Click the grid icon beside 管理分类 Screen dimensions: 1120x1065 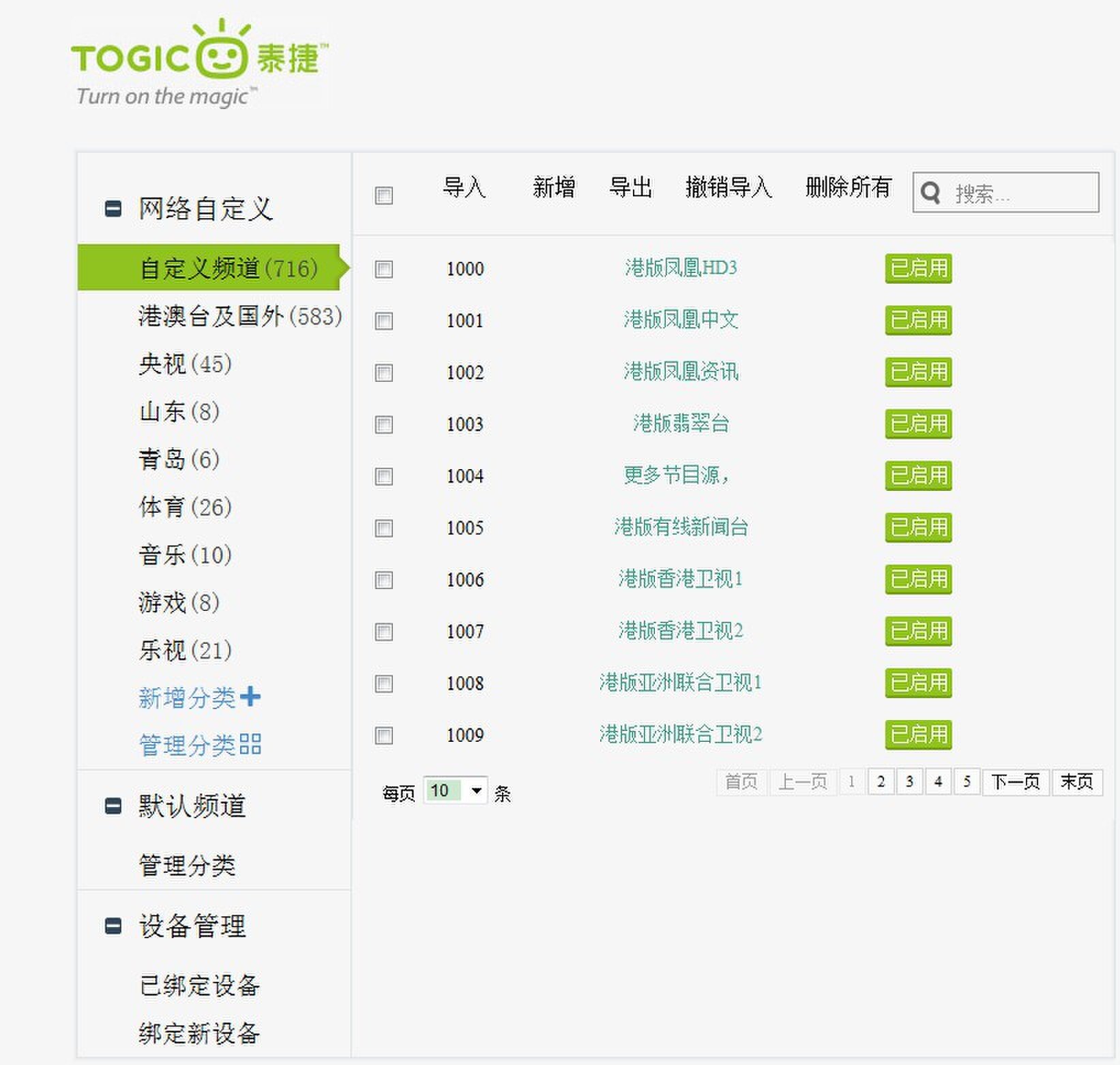[x=250, y=744]
